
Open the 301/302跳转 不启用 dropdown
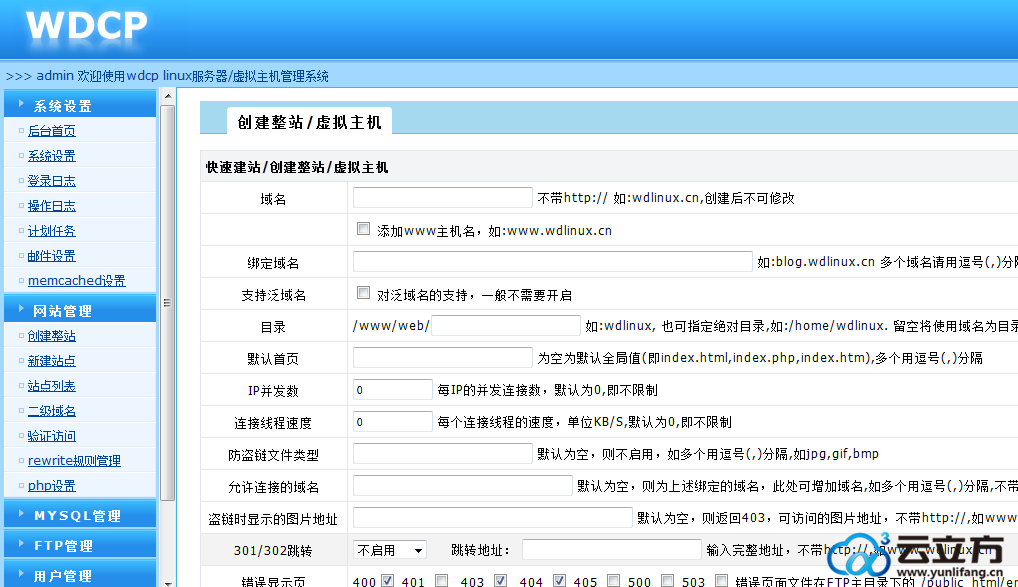pyautogui.click(x=390, y=550)
